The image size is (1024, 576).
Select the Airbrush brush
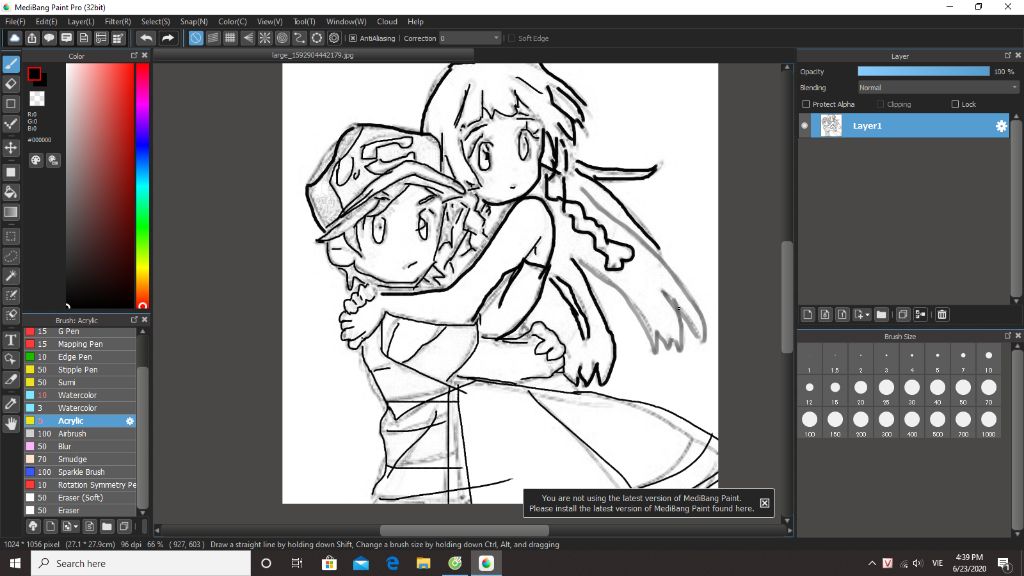point(80,434)
